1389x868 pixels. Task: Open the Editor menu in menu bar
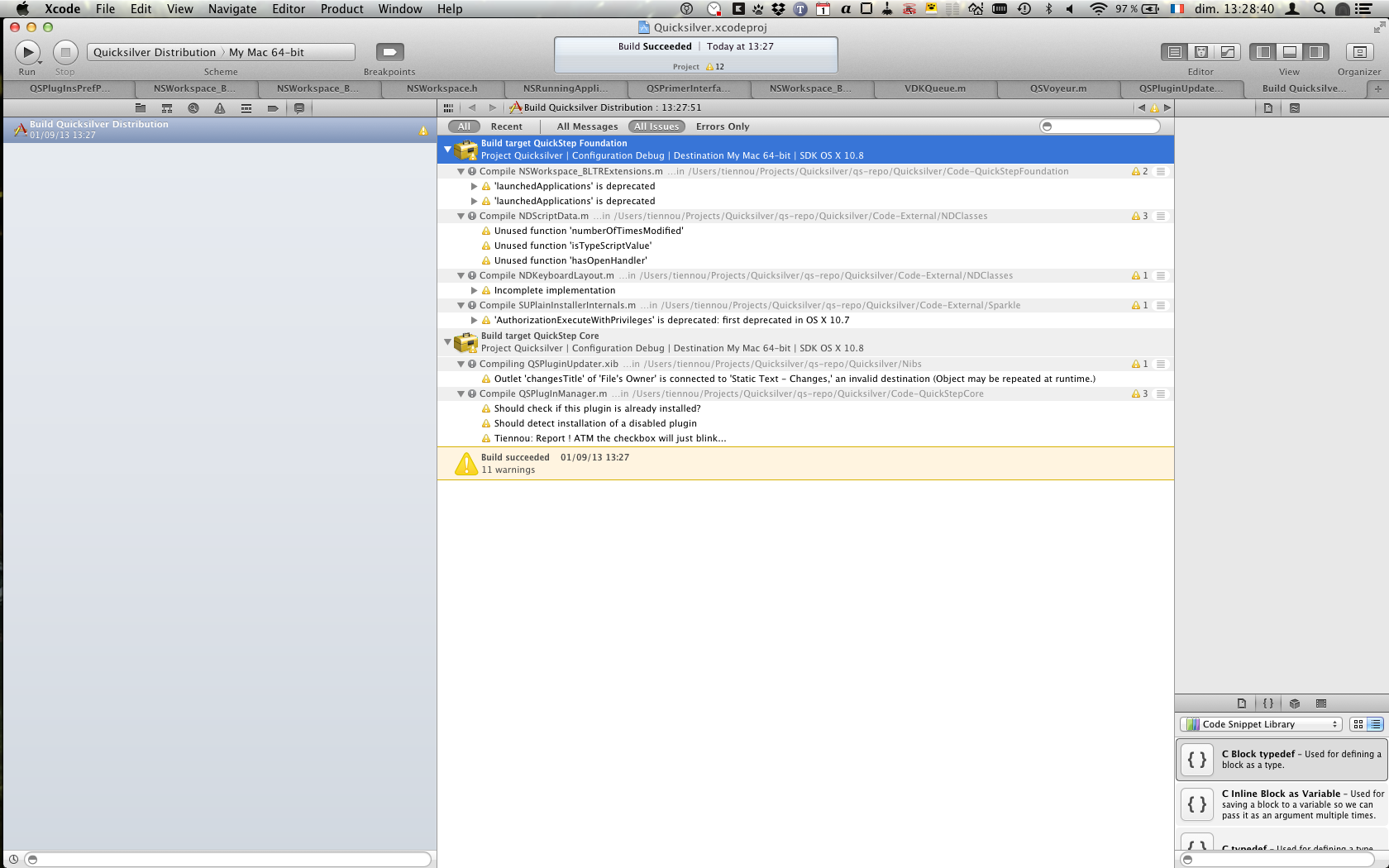pyautogui.click(x=289, y=9)
